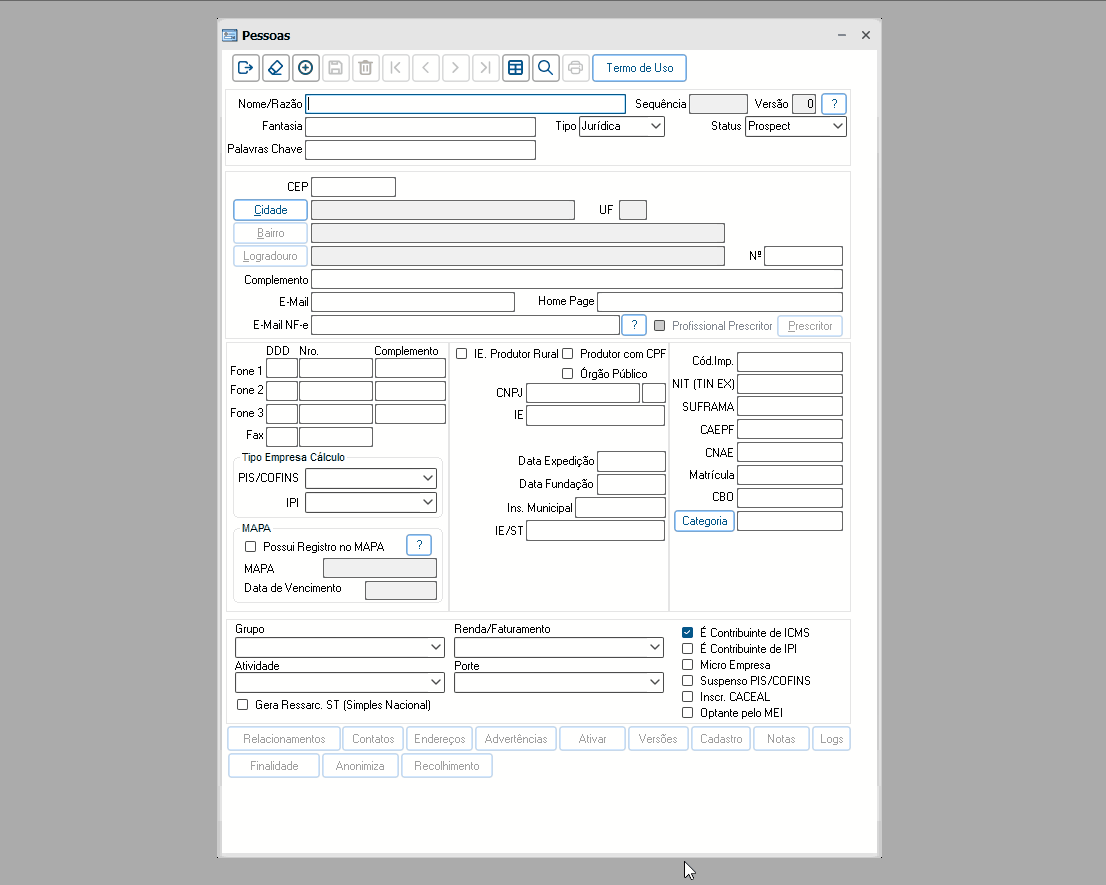
Task: Click the help button next to Versão
Action: [x=834, y=104]
